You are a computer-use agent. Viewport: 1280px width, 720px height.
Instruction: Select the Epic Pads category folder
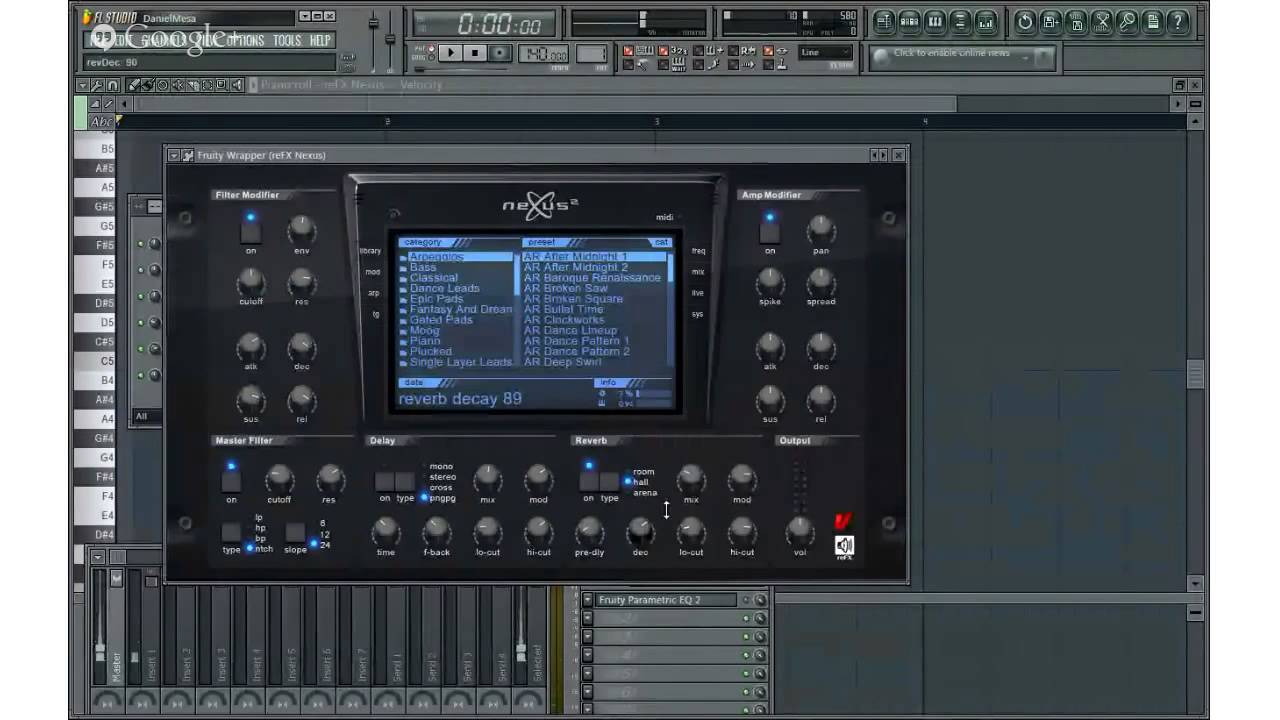436,299
